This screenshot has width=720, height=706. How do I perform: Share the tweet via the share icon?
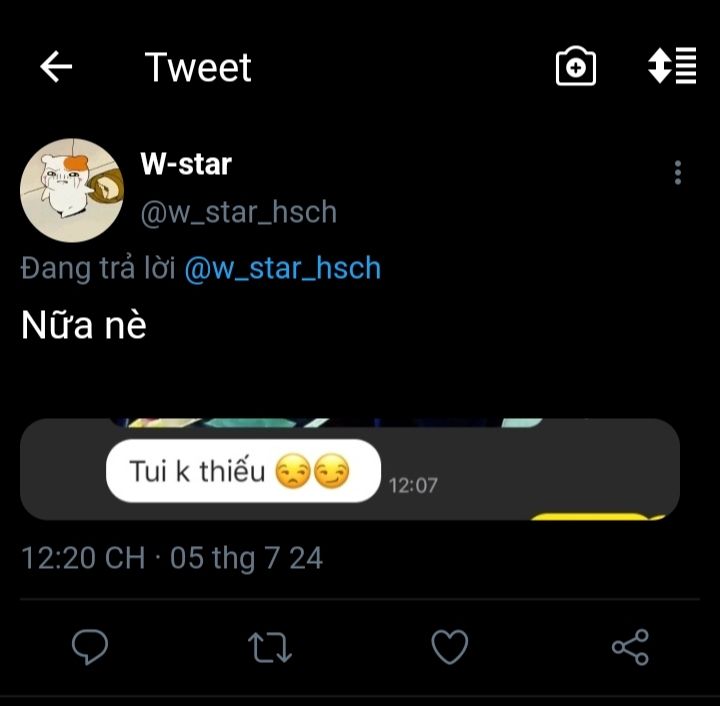pos(630,647)
